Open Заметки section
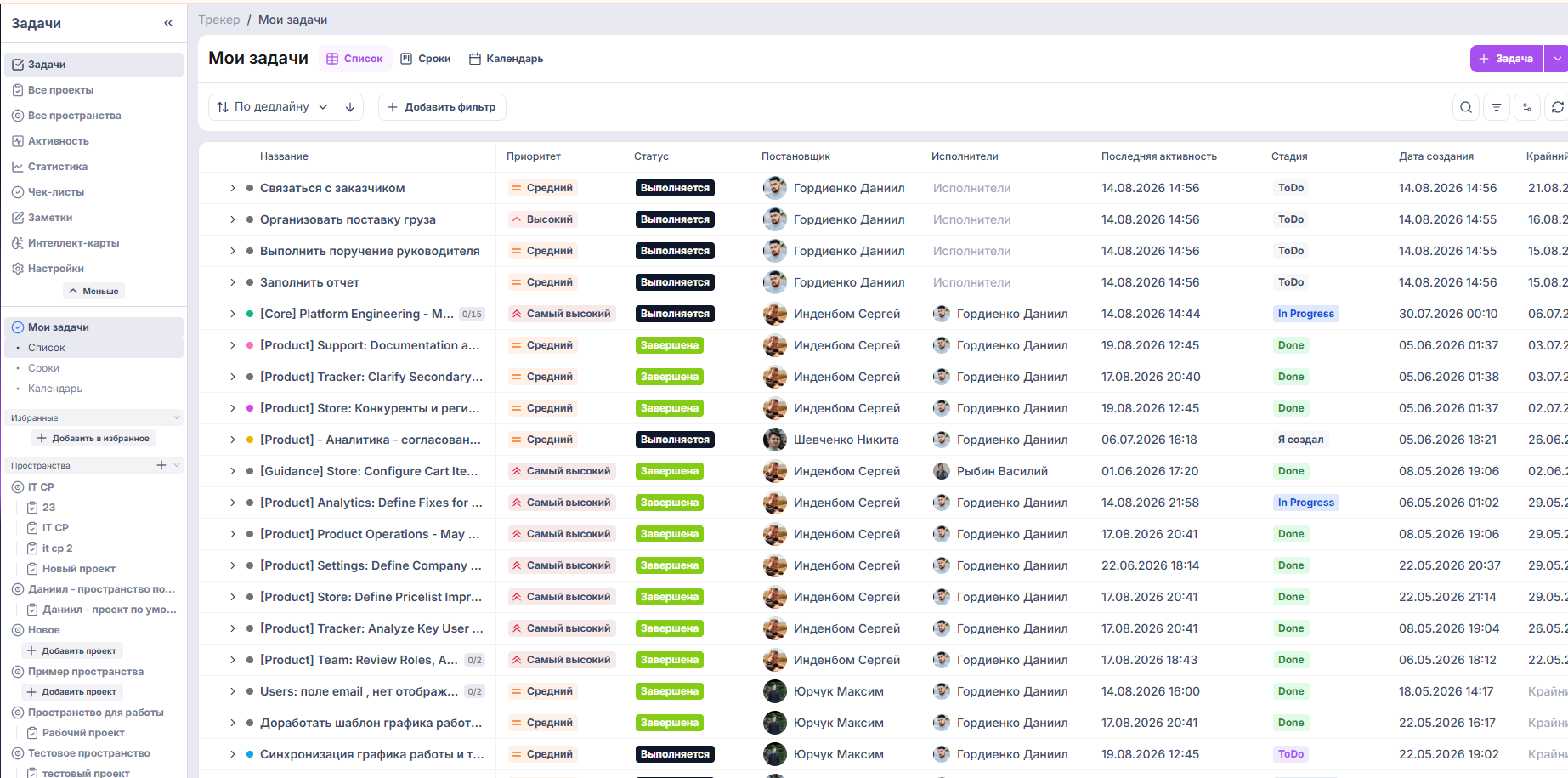The height and width of the screenshot is (778, 1568). point(93,218)
